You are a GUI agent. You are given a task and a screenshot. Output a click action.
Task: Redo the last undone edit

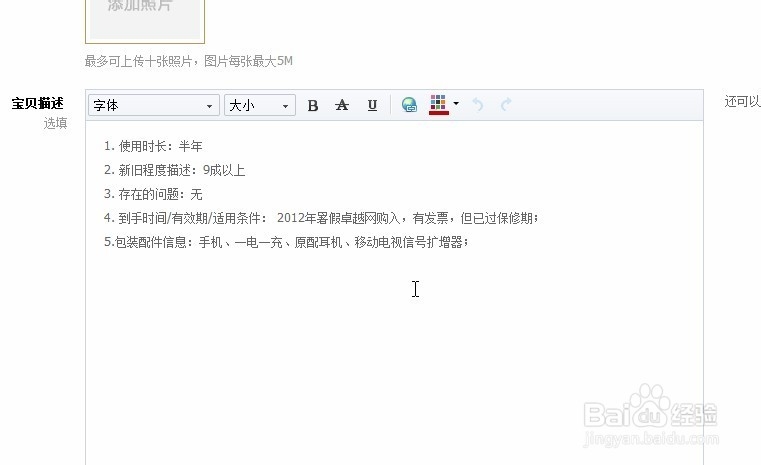(506, 104)
